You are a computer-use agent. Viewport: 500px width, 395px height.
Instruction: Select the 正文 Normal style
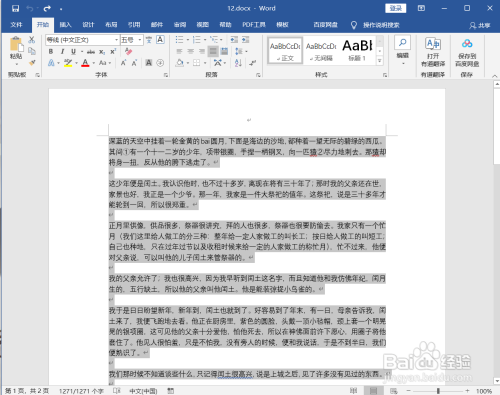[x=285, y=50]
